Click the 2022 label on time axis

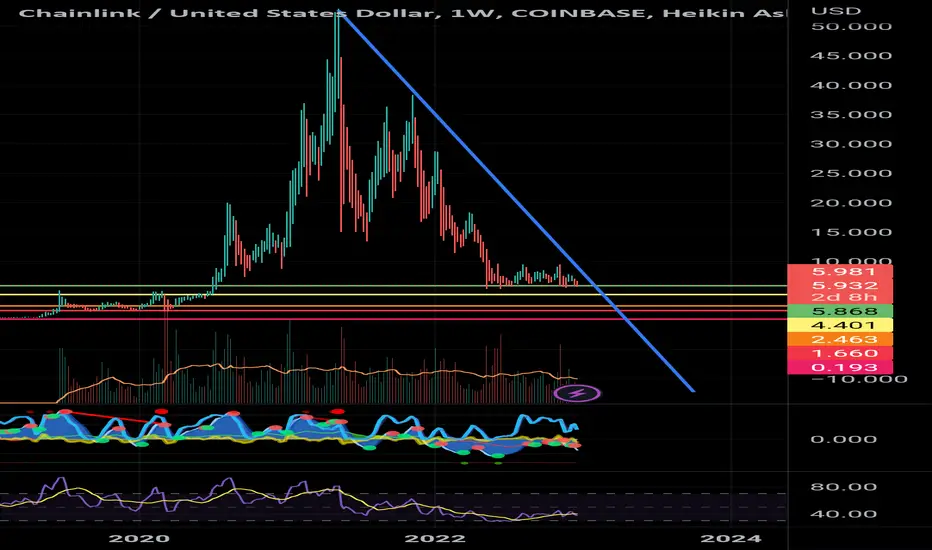(434, 538)
